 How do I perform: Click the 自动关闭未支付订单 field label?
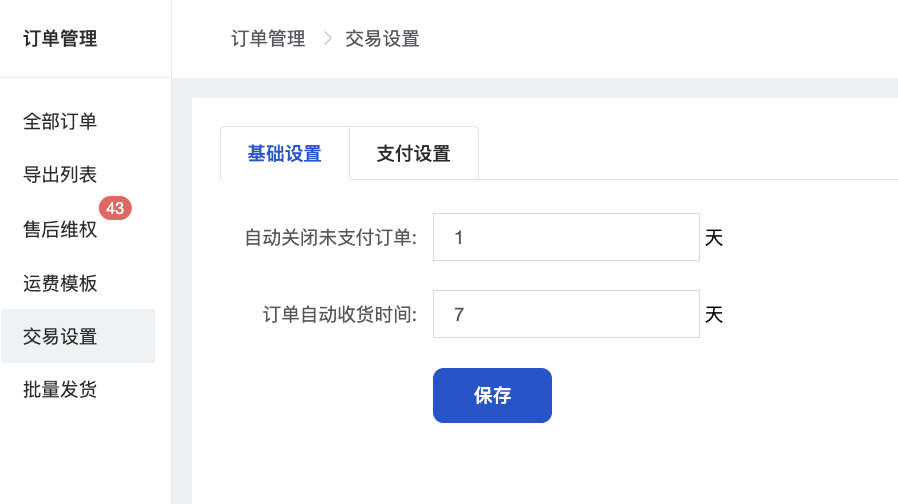click(331, 238)
